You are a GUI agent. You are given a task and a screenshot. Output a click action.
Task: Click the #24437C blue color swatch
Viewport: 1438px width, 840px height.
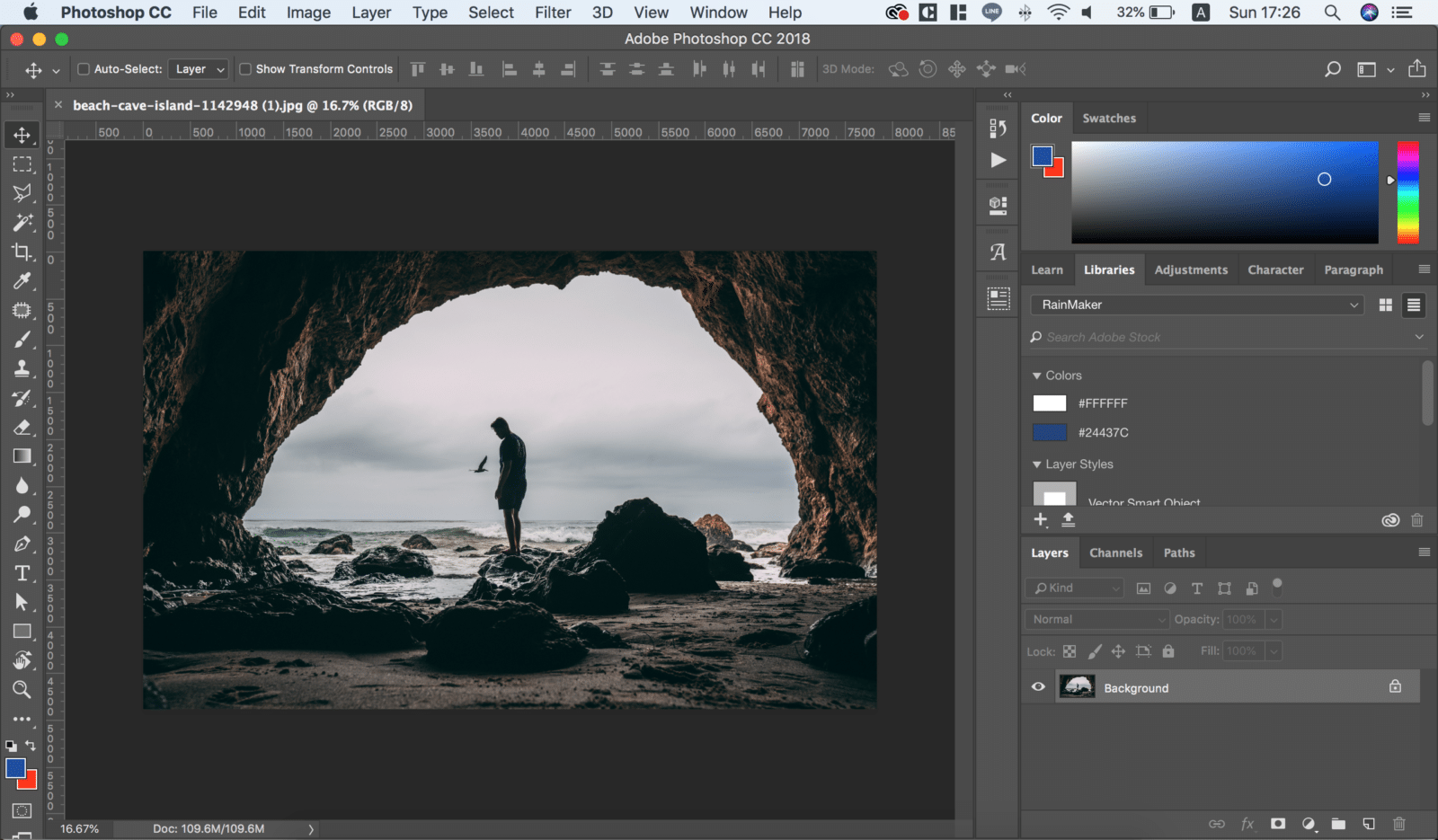[x=1050, y=432]
